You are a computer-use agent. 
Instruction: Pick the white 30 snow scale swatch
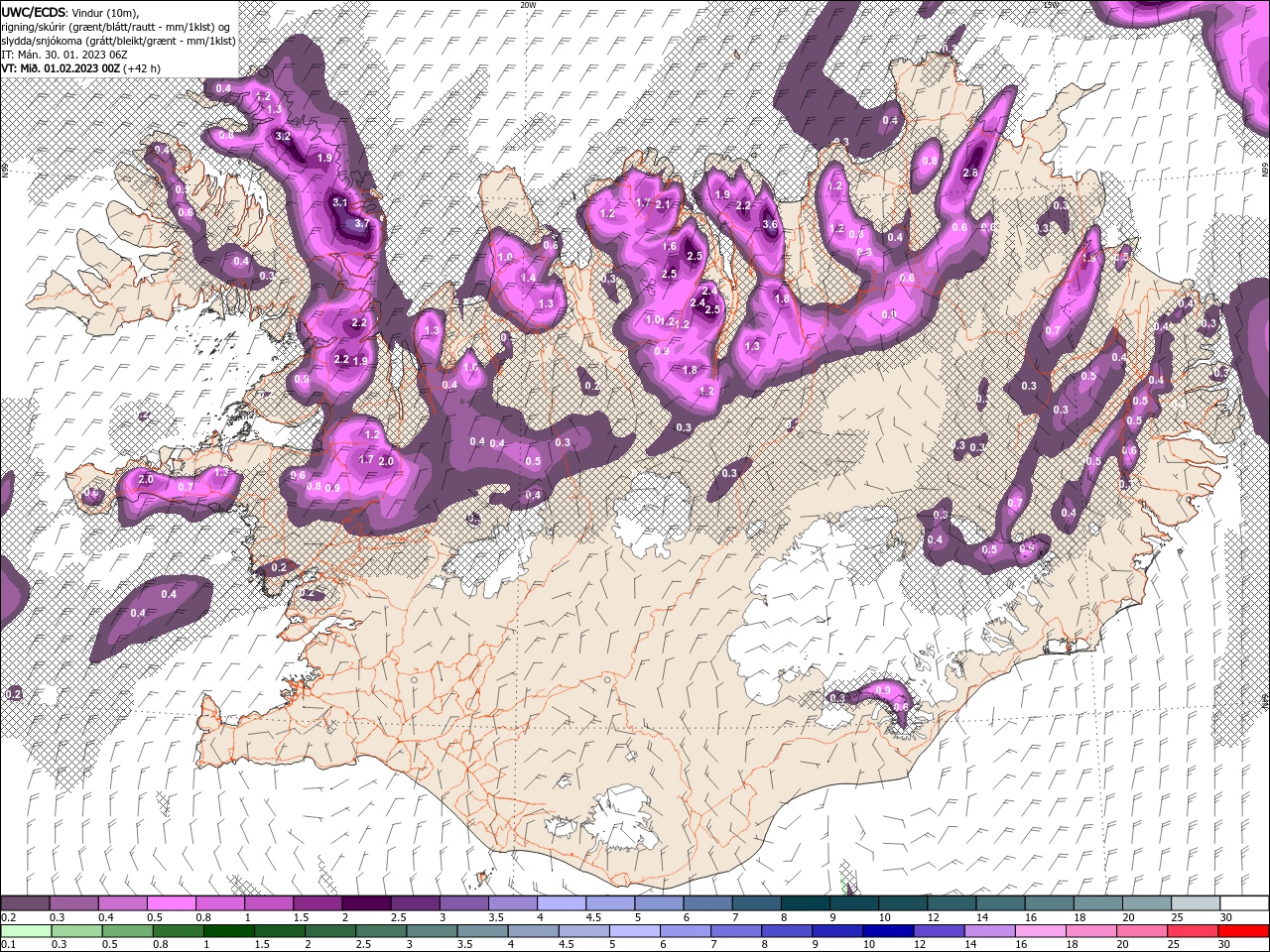coord(1243,903)
